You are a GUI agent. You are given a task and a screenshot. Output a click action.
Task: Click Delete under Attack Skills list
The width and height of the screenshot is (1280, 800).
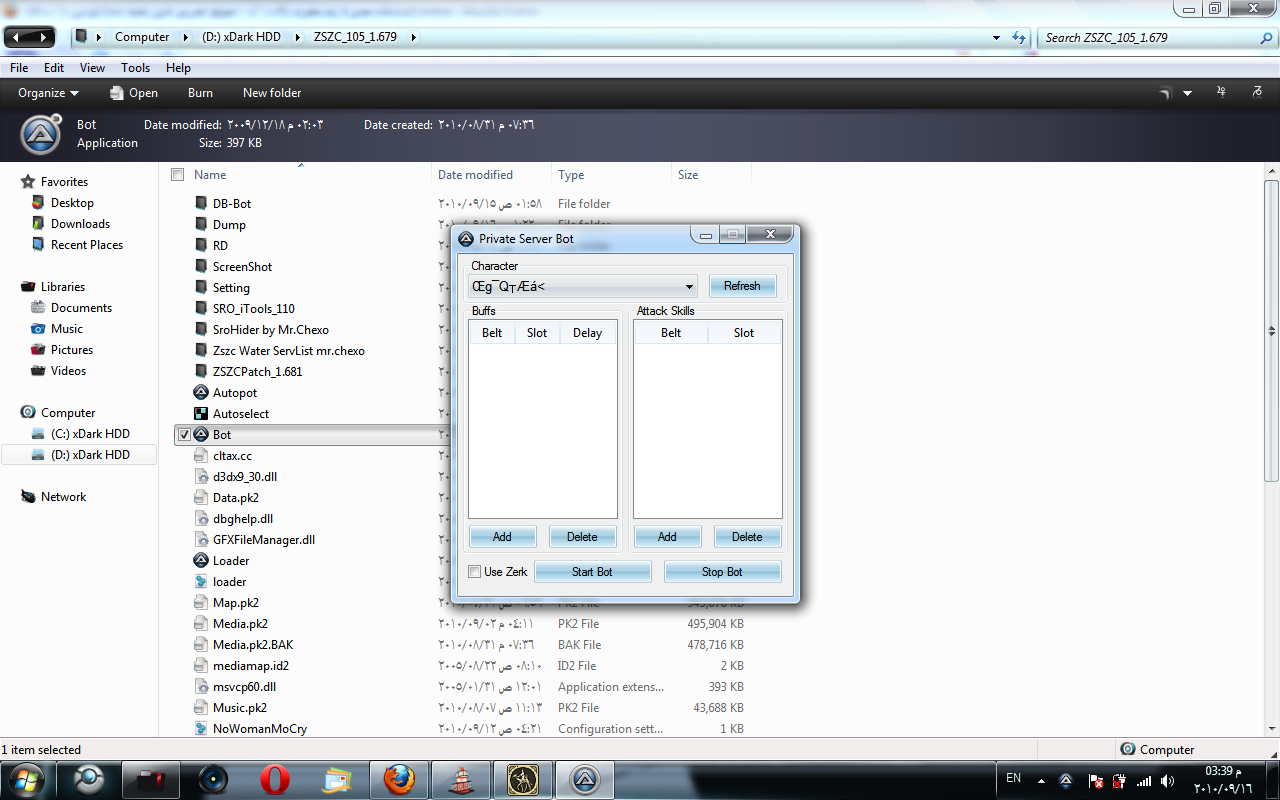coord(747,537)
